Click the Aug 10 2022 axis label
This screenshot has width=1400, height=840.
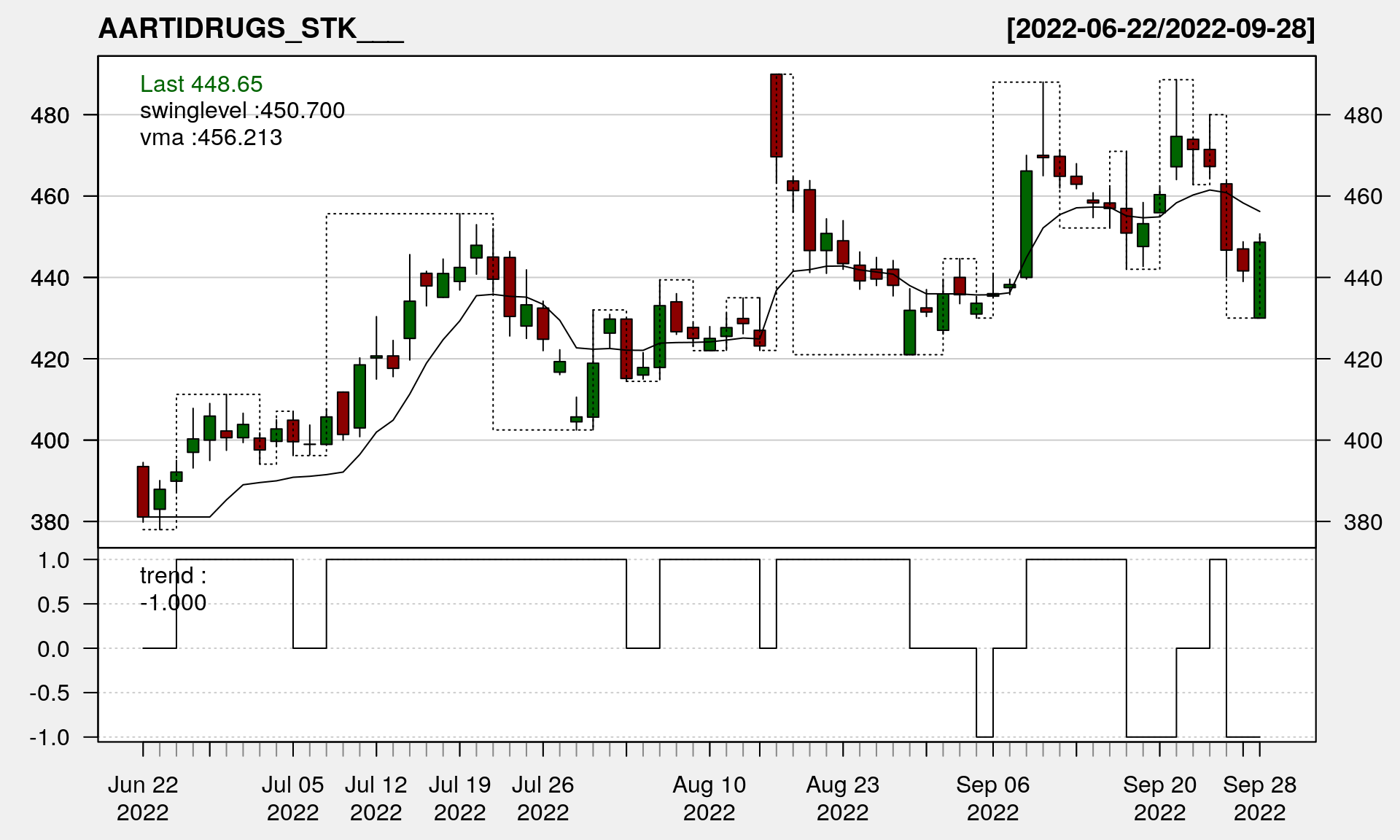pyautogui.click(x=709, y=798)
